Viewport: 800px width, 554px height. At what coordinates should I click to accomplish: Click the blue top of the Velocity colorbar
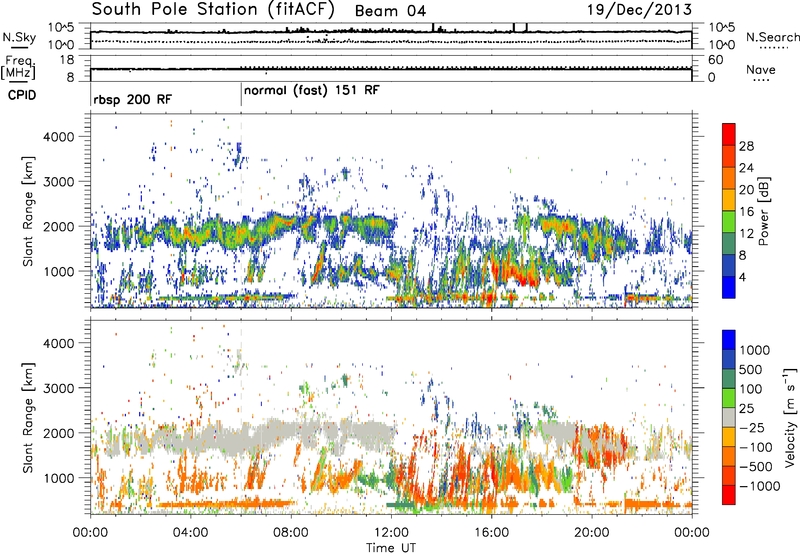729,340
